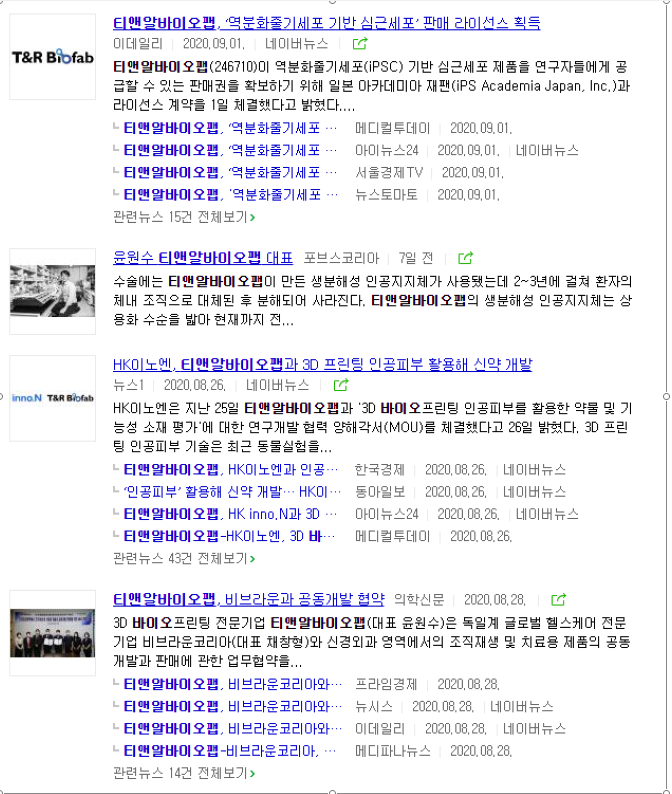Click the group photo thumbnail of 비브라운 협약
672x794 pixels.
53,633
